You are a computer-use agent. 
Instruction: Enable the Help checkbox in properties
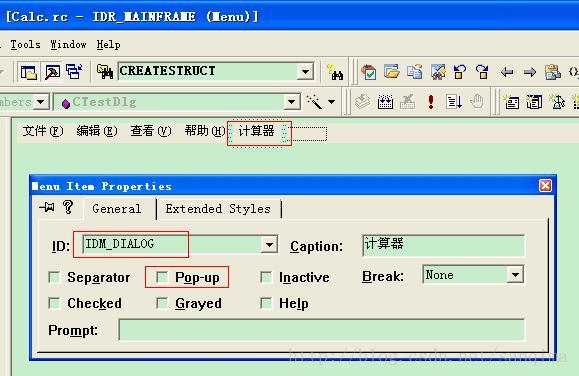(x=266, y=303)
